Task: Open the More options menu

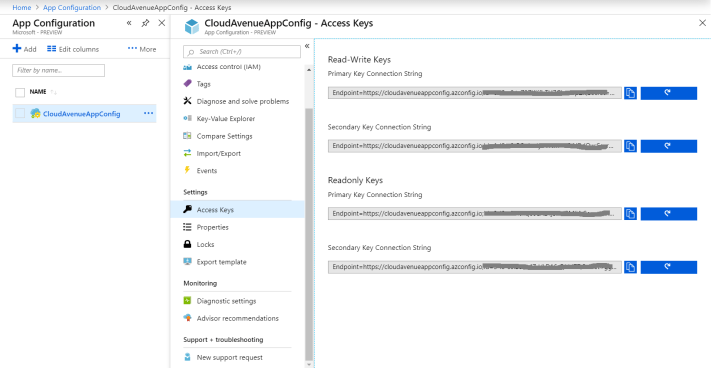Action: (142, 49)
